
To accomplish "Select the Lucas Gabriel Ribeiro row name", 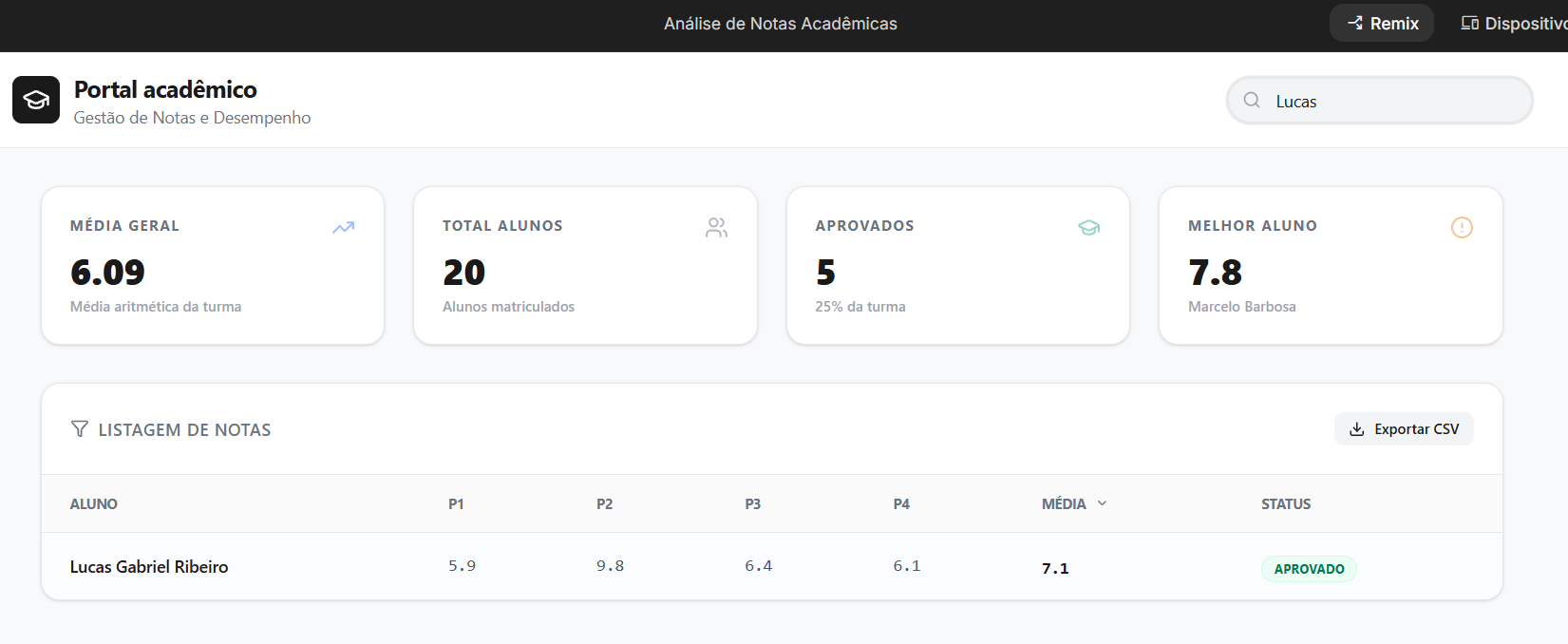I will point(149,567).
